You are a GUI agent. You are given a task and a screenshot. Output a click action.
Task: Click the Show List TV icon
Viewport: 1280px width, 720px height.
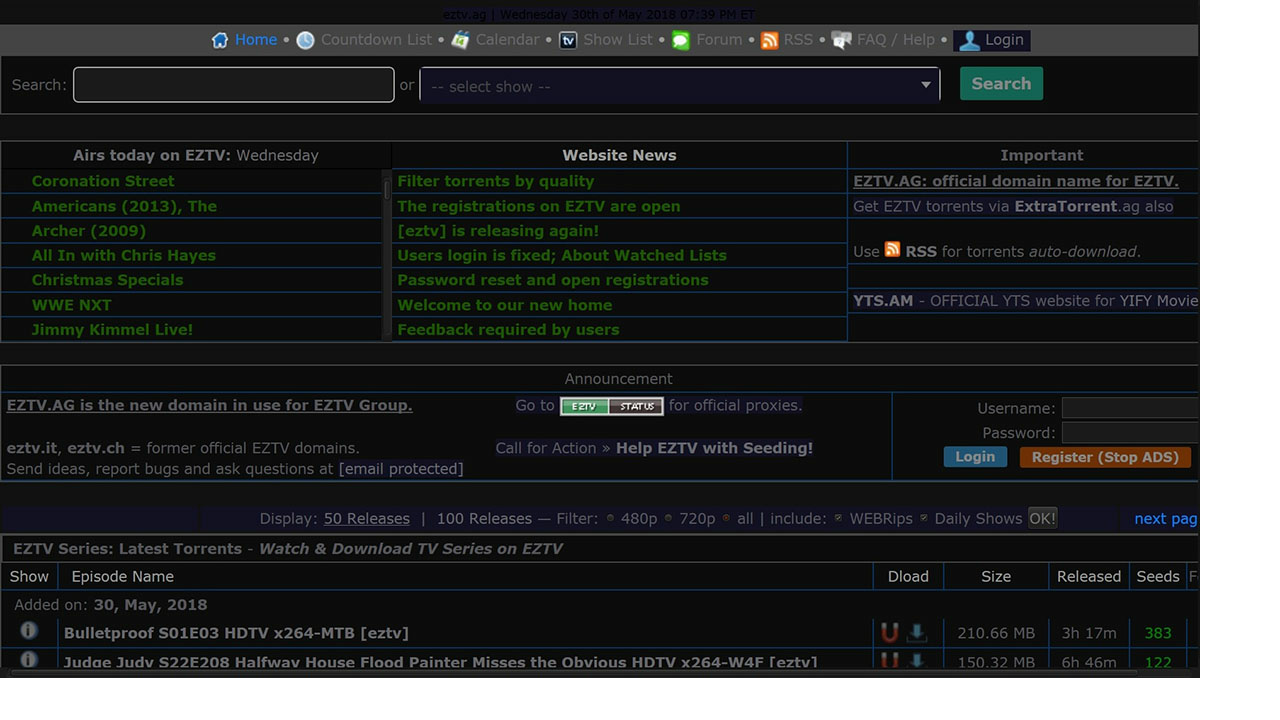pyautogui.click(x=568, y=40)
